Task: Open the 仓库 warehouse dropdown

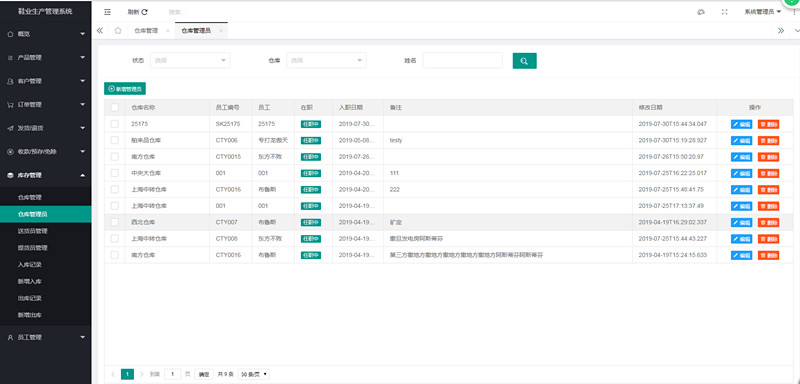Action: point(327,60)
